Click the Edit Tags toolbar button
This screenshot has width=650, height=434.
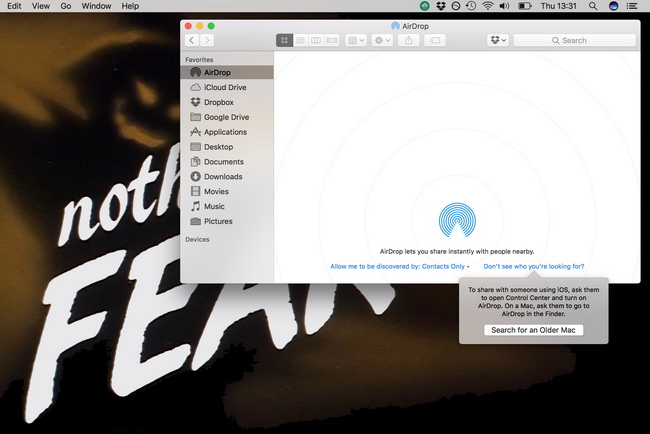435,40
